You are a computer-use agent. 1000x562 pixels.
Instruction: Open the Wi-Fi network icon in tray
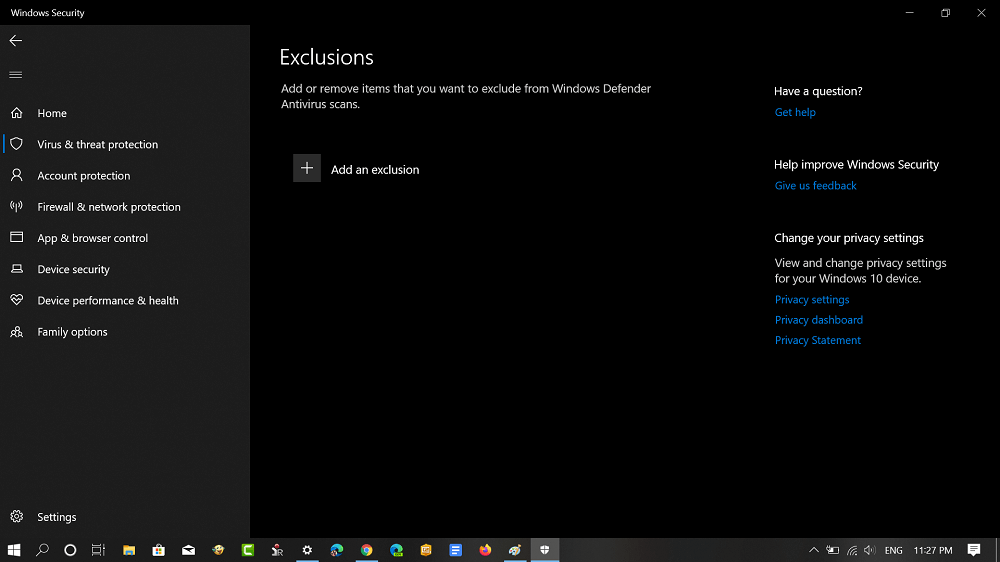tap(852, 550)
